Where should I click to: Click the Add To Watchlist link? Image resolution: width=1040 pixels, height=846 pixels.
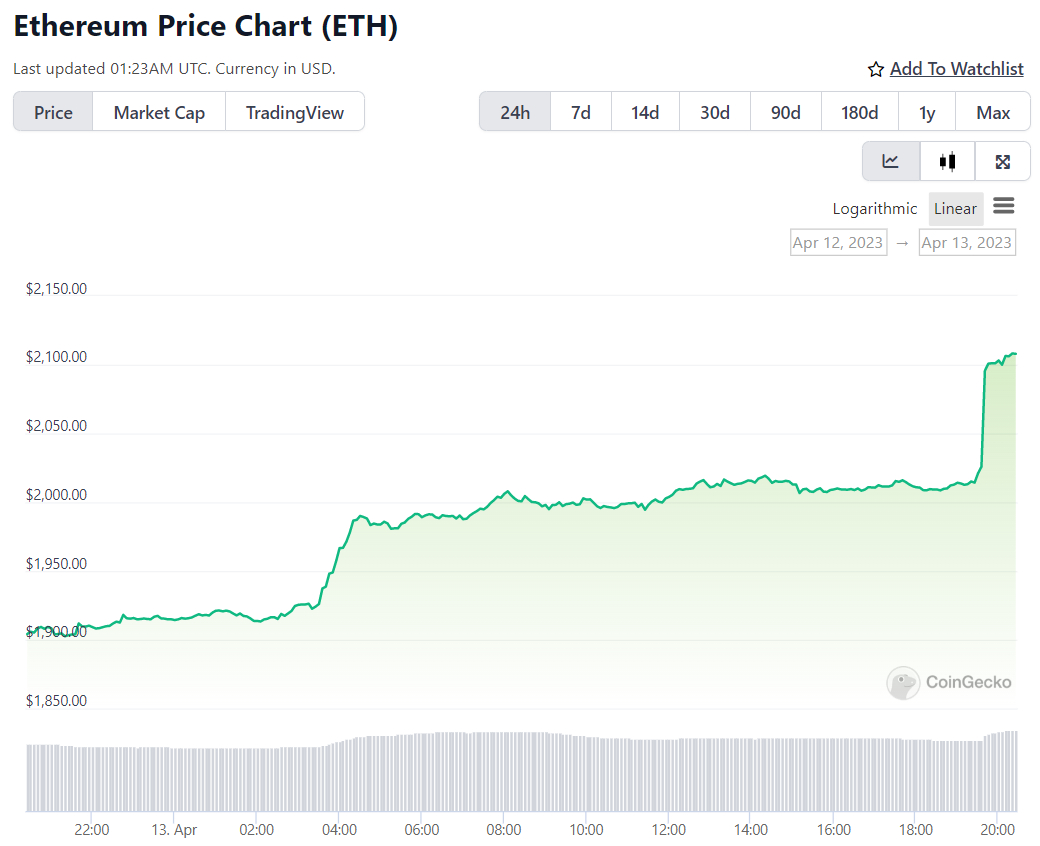(956, 69)
